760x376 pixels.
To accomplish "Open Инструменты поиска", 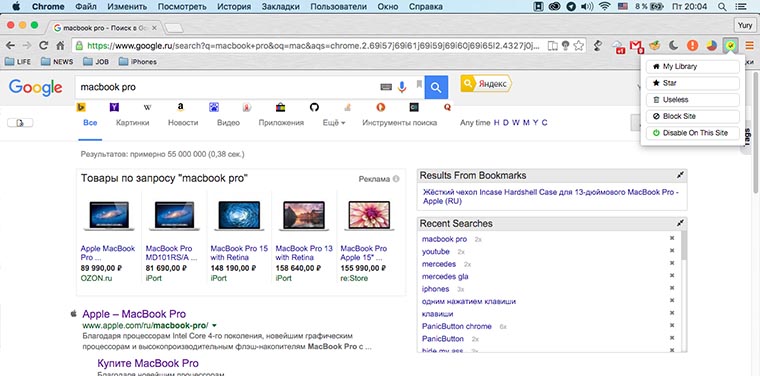I will 399,123.
